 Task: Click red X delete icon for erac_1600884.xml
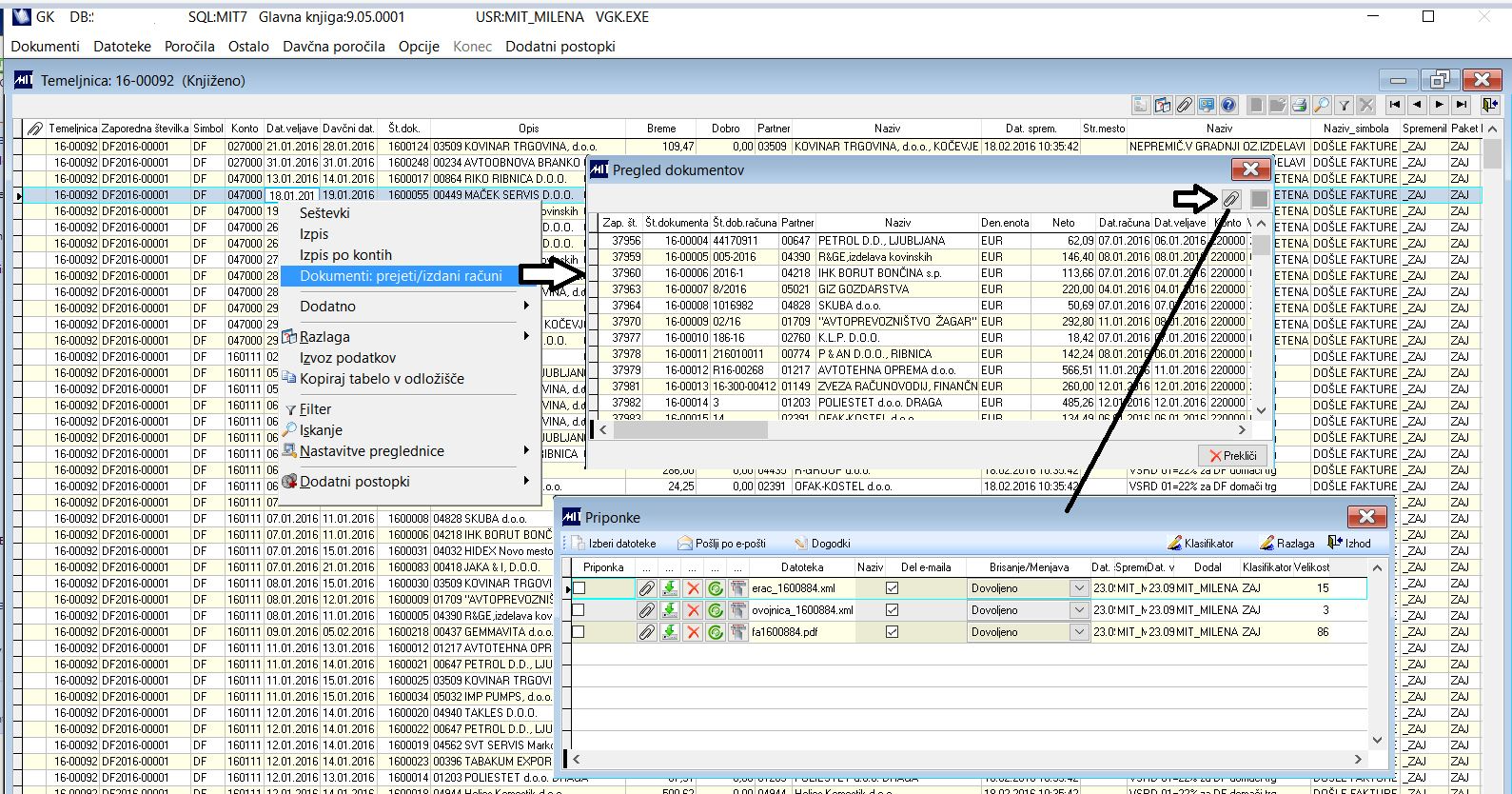[693, 588]
